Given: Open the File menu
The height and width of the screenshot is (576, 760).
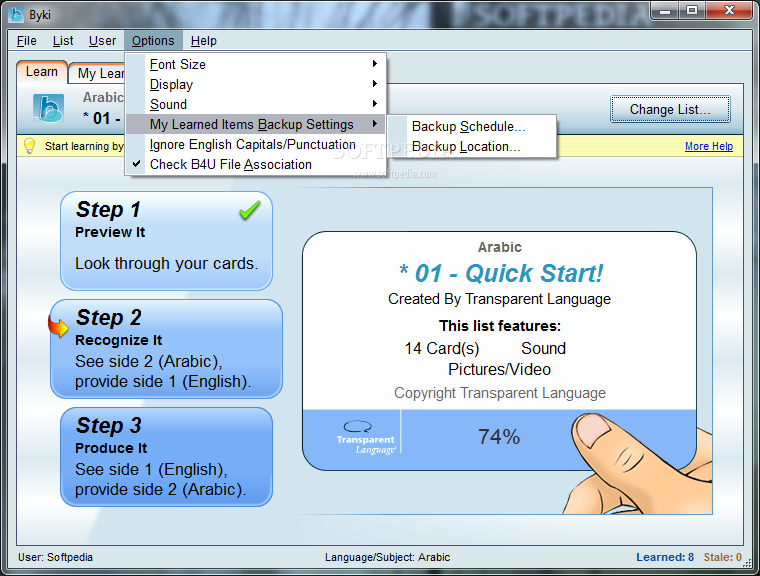Looking at the screenshot, I should coord(27,41).
